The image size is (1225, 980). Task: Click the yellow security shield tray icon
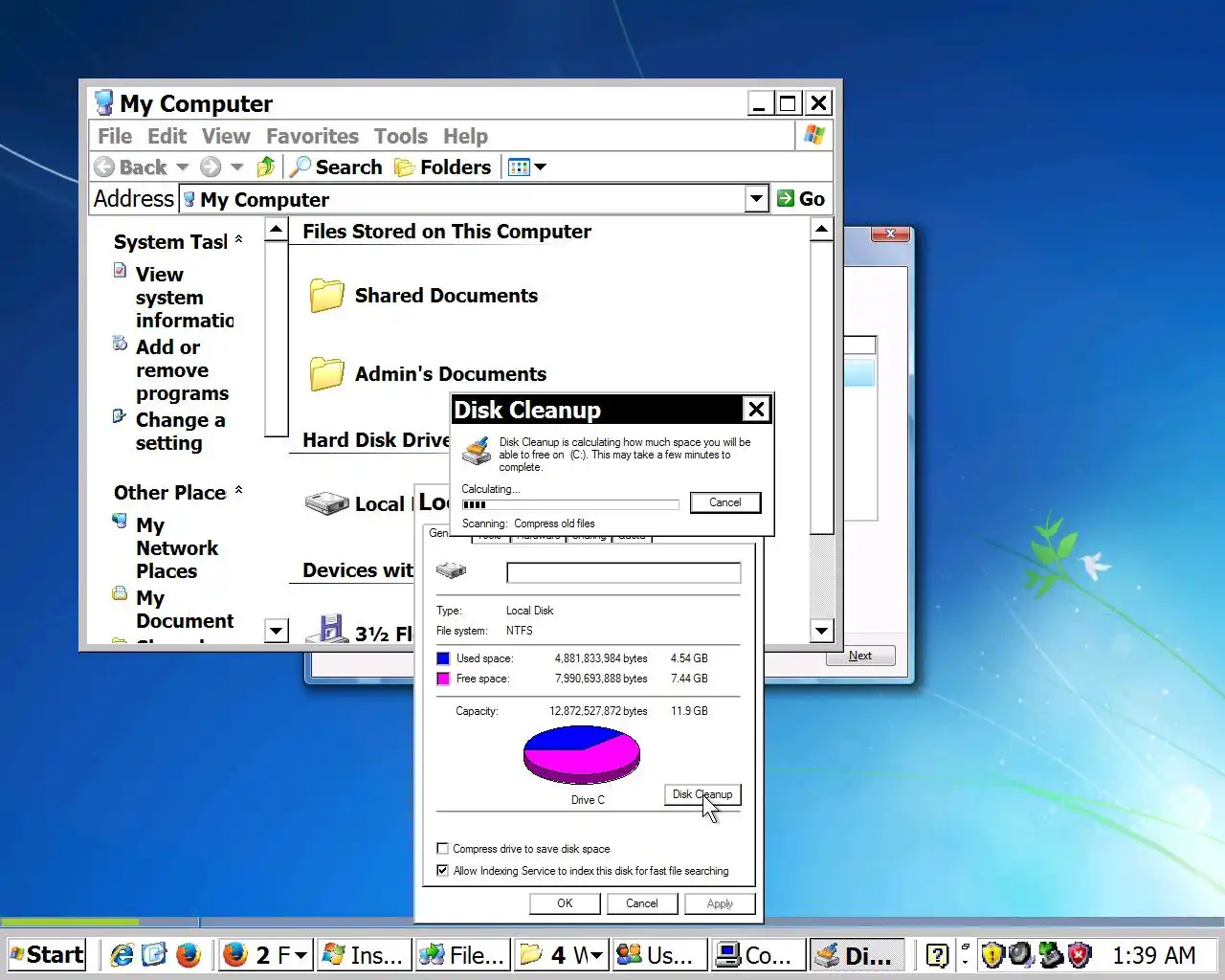point(992,955)
